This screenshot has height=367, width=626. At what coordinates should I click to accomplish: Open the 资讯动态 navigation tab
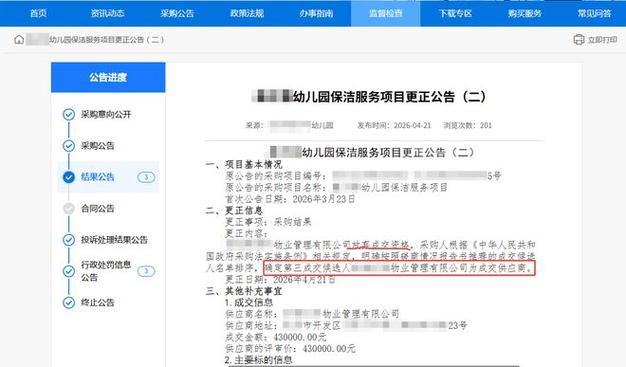[108, 13]
